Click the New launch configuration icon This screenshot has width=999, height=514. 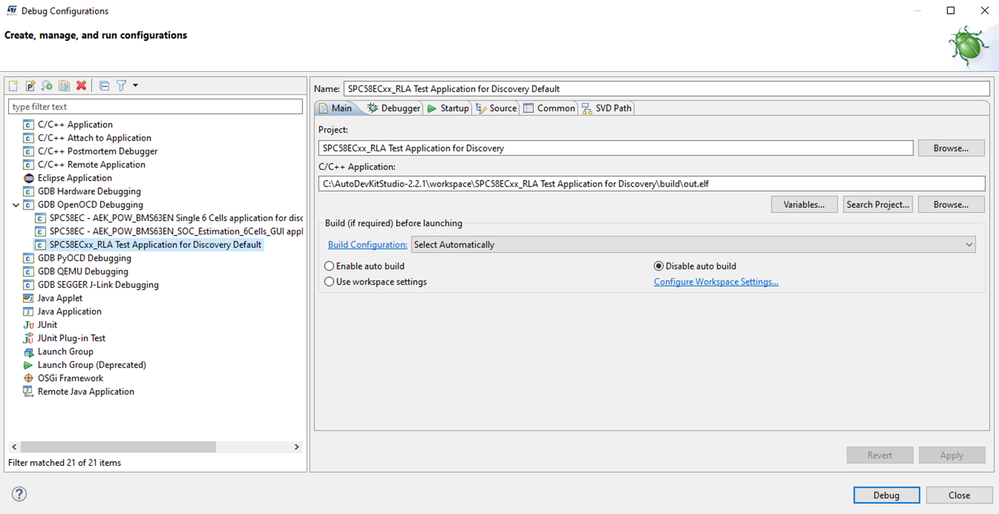click(13, 85)
